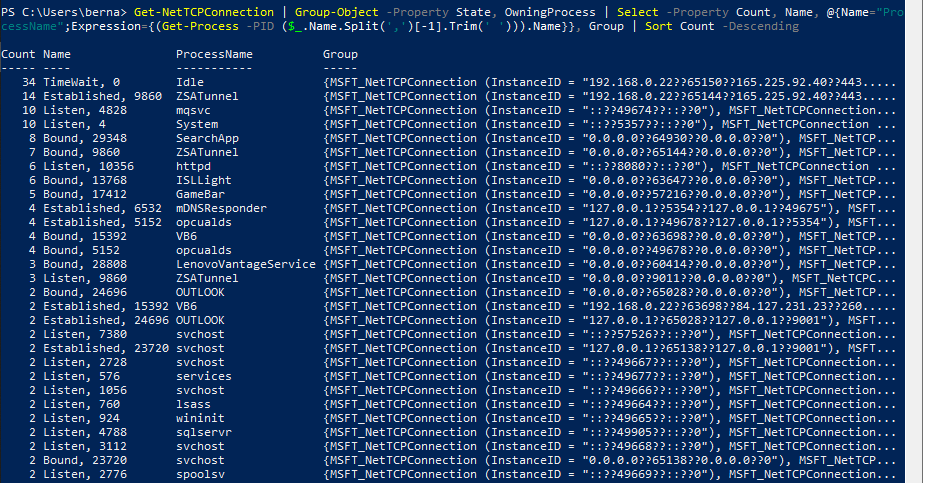Click the ProcessName column header
Image resolution: width=926 pixels, height=483 pixels.
click(x=214, y=54)
